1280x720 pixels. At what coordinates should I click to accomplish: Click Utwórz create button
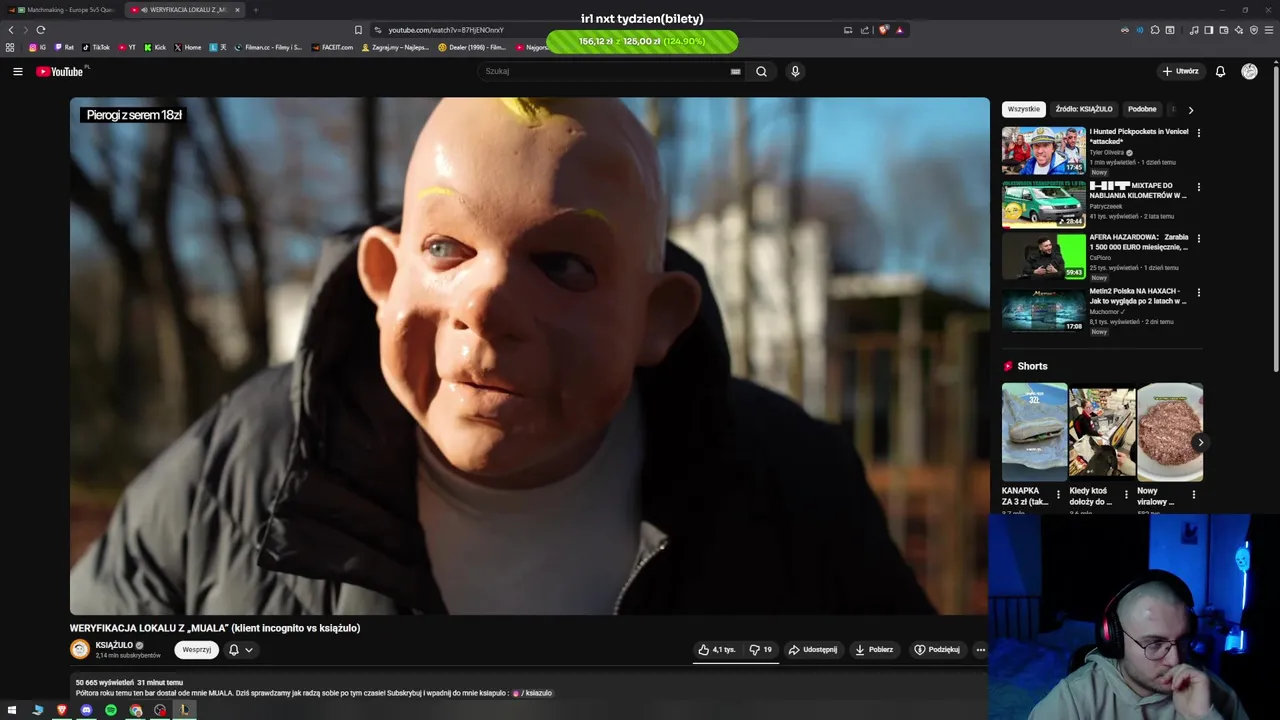pyautogui.click(x=1180, y=71)
